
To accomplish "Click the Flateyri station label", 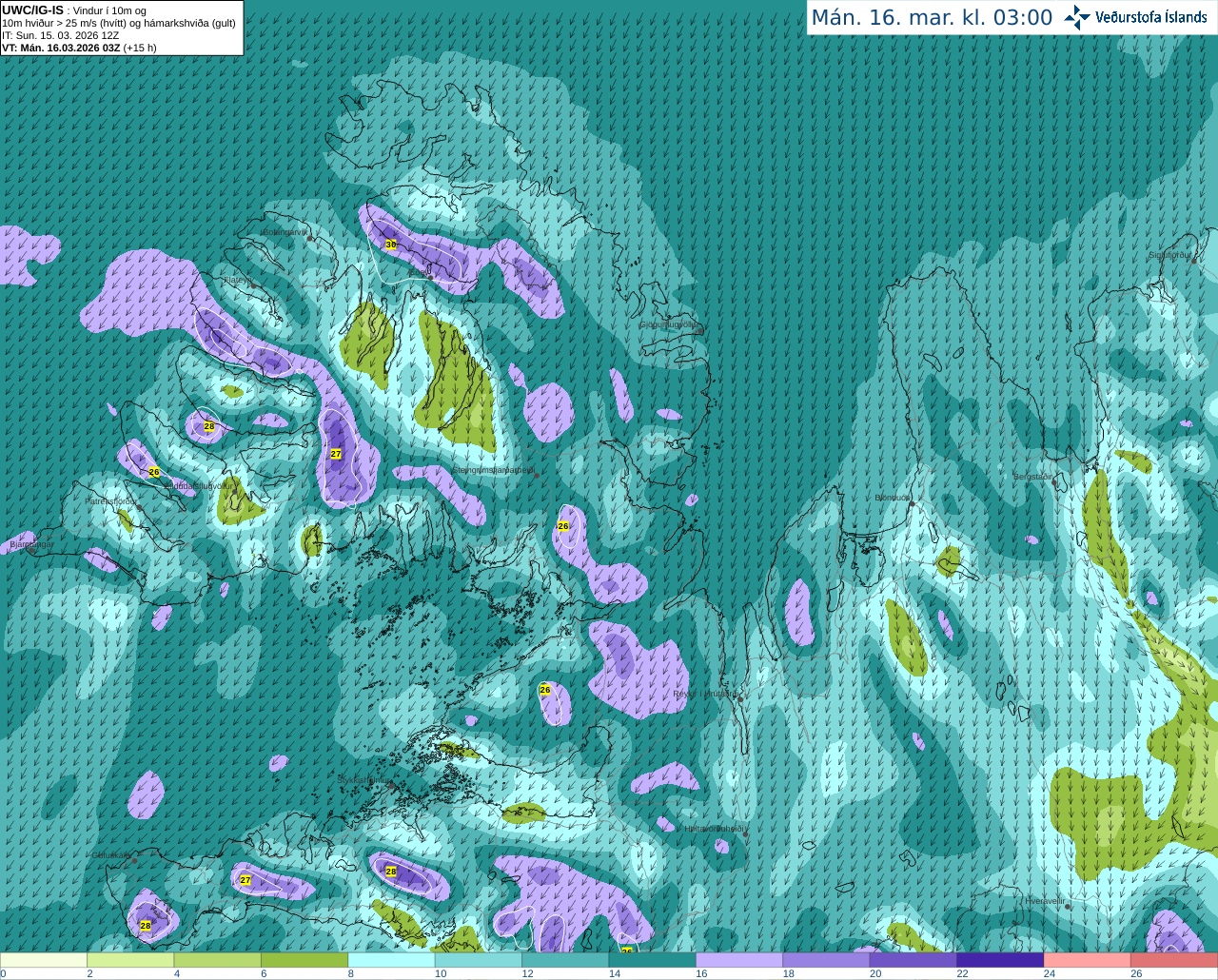I will click(236, 280).
